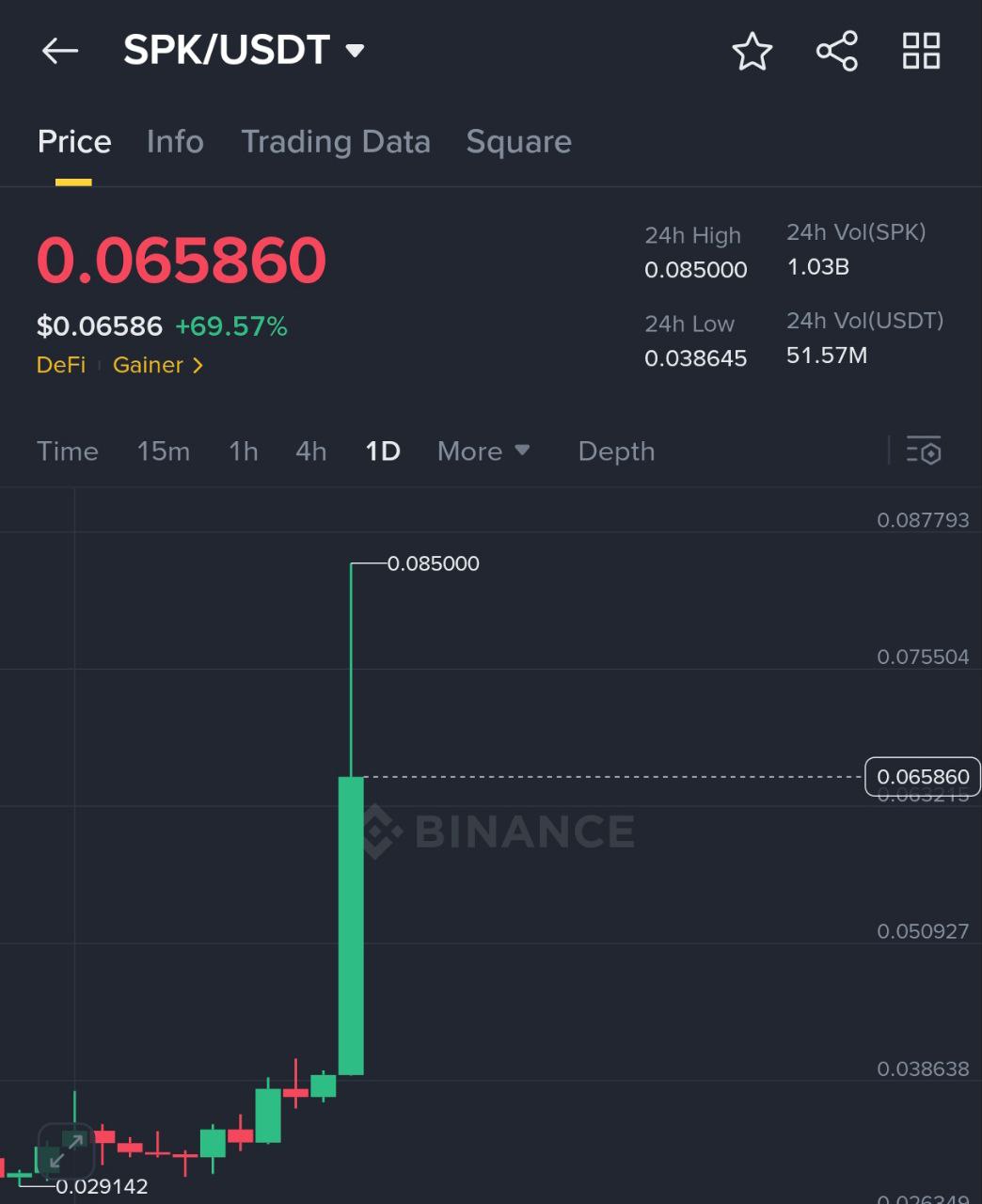Add SPK/USDT to favorites with star icon
The height and width of the screenshot is (1204, 982).
(x=752, y=51)
